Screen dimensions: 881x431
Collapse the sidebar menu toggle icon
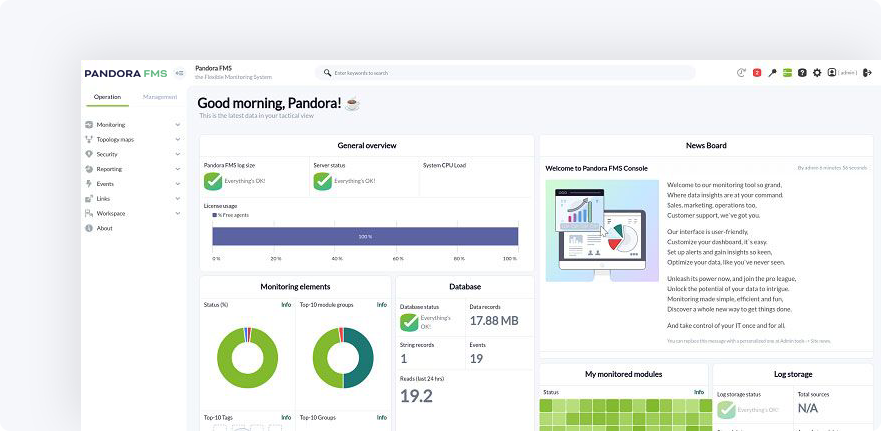(x=179, y=73)
